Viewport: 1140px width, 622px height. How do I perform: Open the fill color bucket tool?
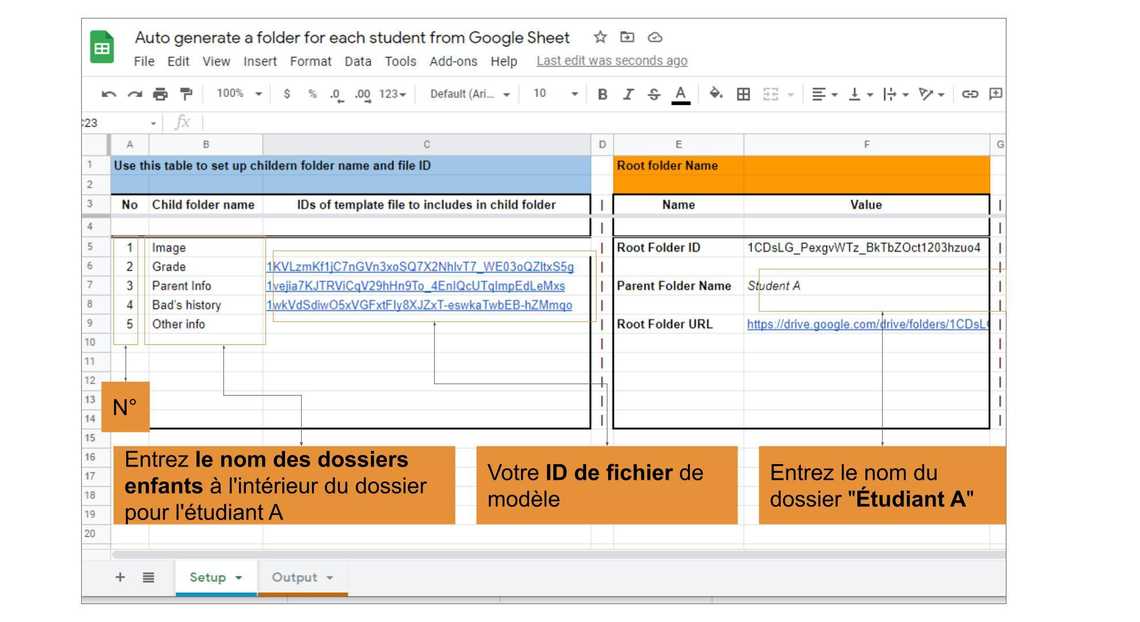point(715,94)
